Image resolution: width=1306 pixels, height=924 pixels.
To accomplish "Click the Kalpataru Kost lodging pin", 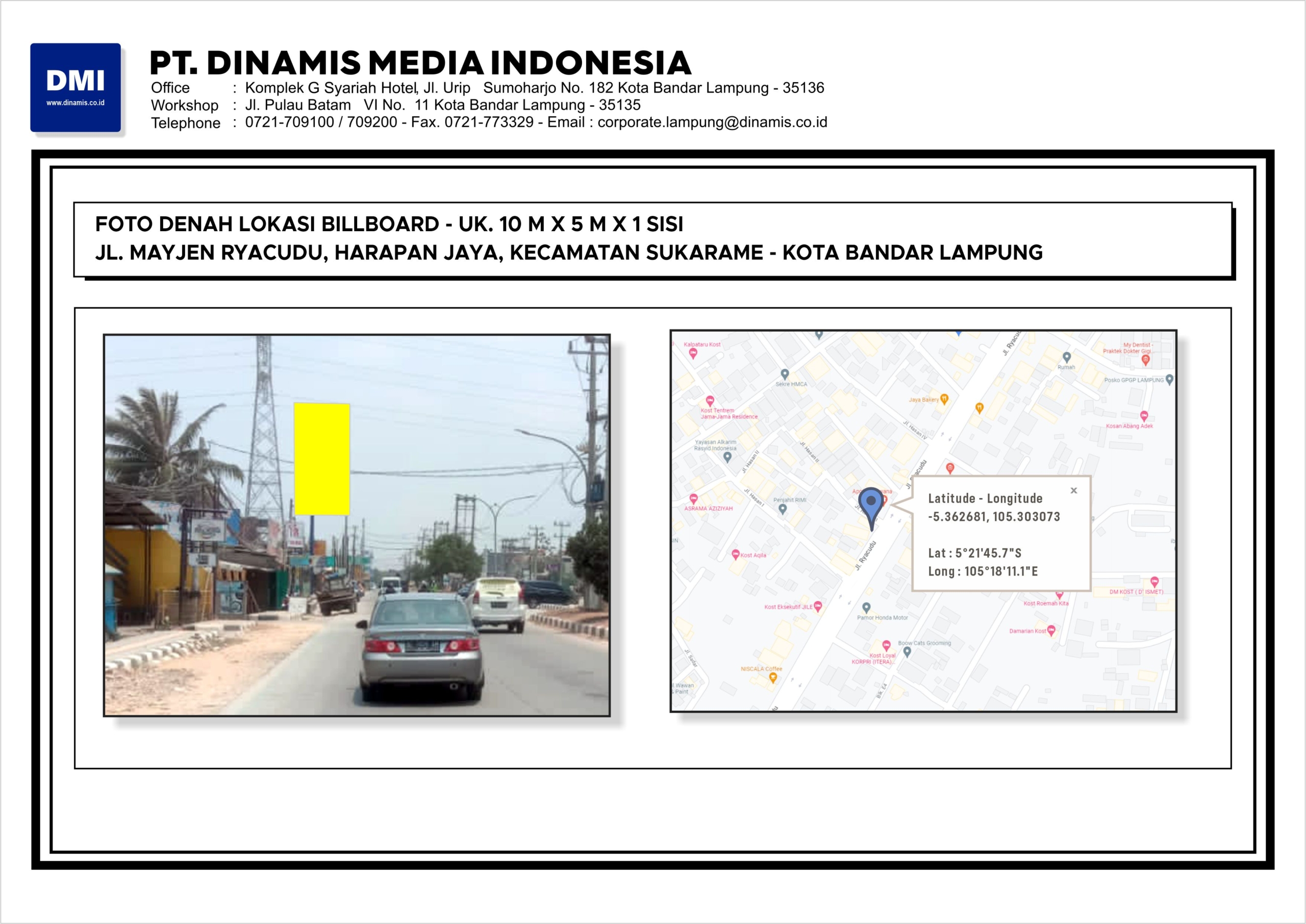I will [x=693, y=354].
